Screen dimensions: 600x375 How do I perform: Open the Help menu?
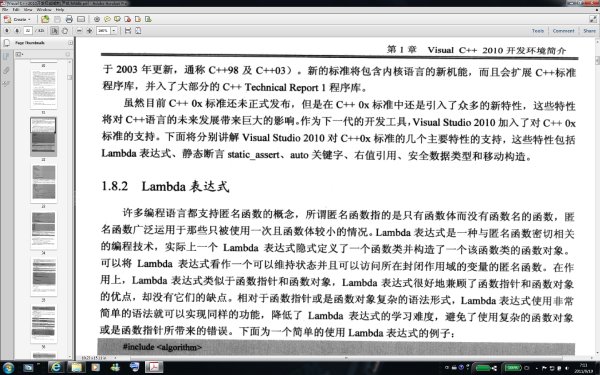point(60,10)
